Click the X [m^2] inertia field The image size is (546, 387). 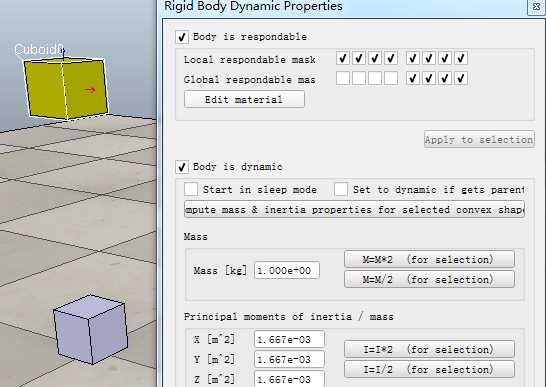tap(289, 339)
